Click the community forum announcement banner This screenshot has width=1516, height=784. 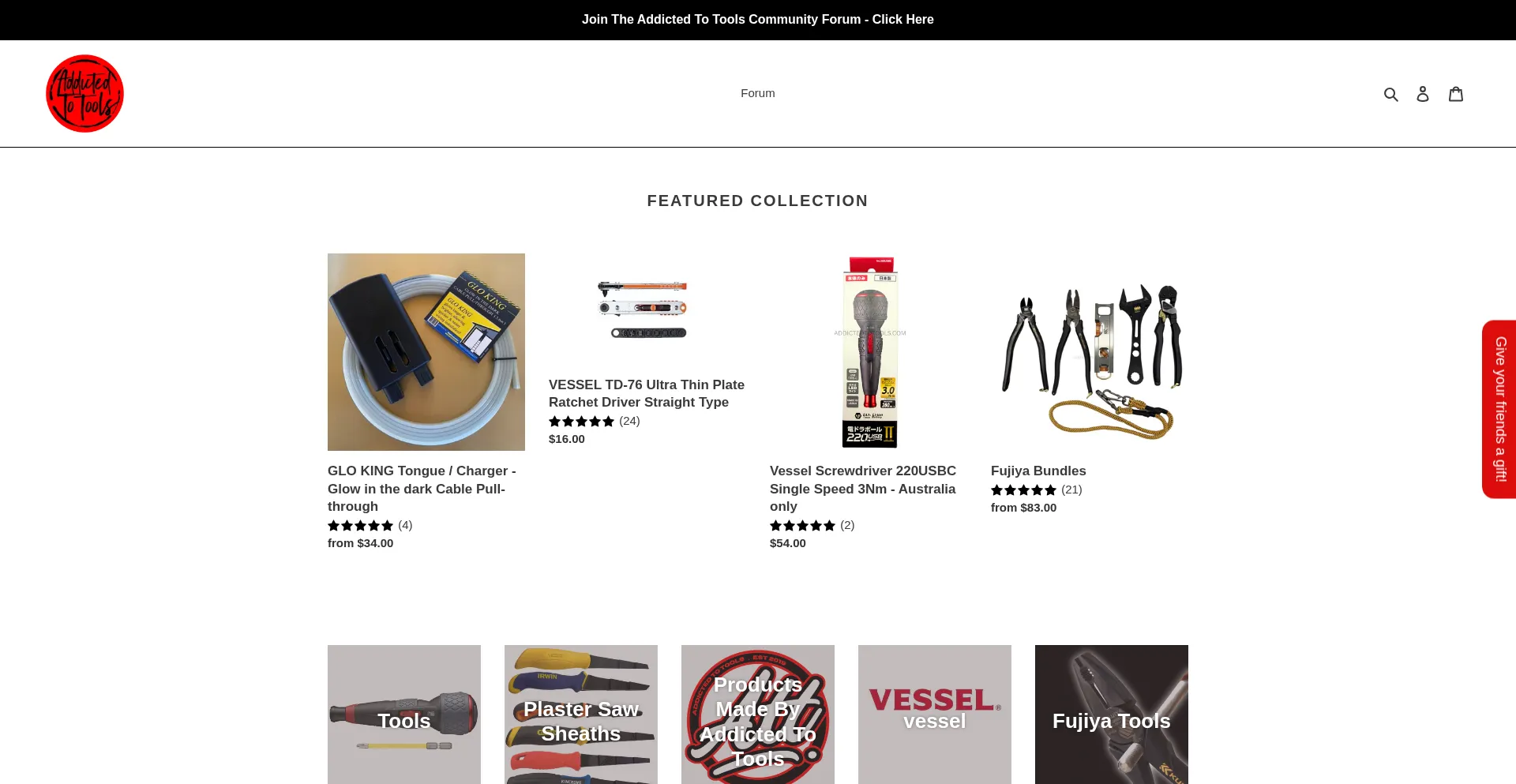(x=757, y=20)
